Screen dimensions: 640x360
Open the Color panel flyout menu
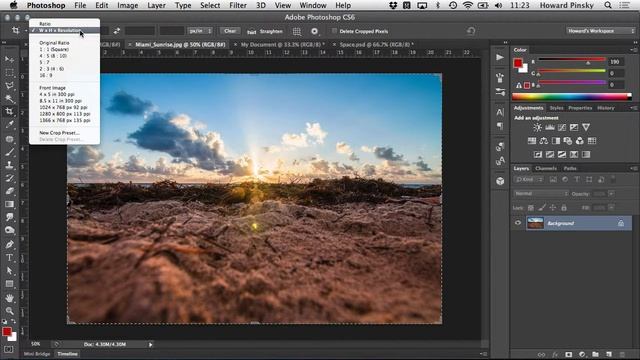pyautogui.click(x=633, y=50)
